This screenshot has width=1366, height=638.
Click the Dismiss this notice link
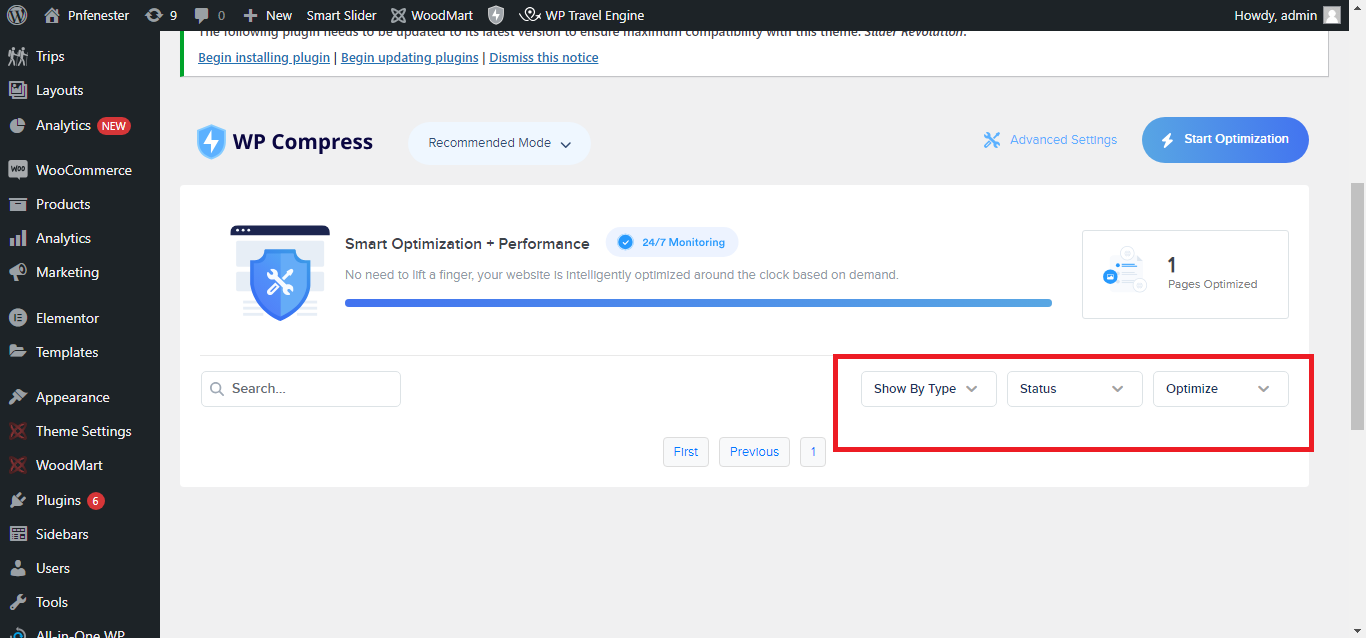(x=543, y=58)
